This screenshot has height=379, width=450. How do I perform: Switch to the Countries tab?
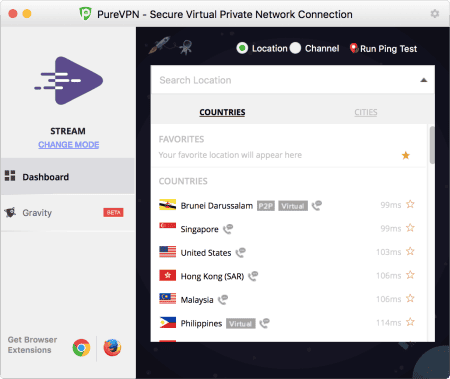pos(222,112)
